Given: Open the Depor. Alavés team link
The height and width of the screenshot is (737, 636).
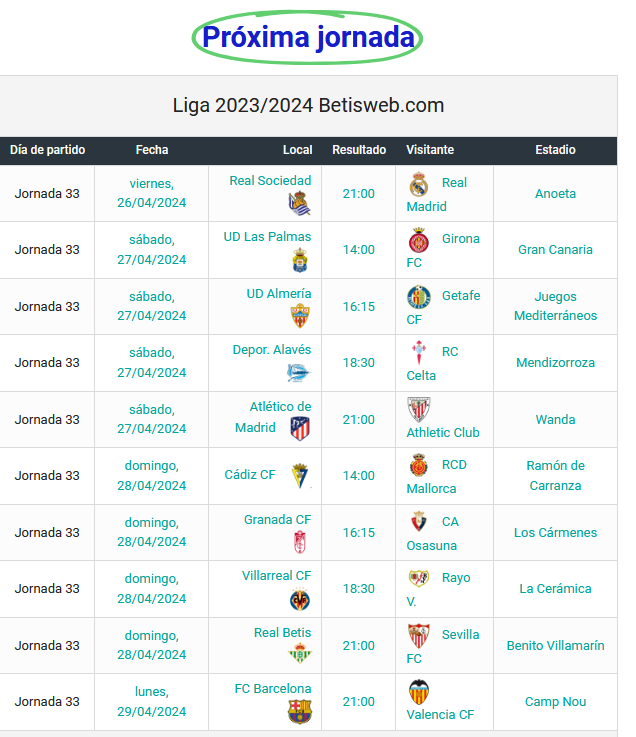Looking at the screenshot, I should tap(272, 350).
